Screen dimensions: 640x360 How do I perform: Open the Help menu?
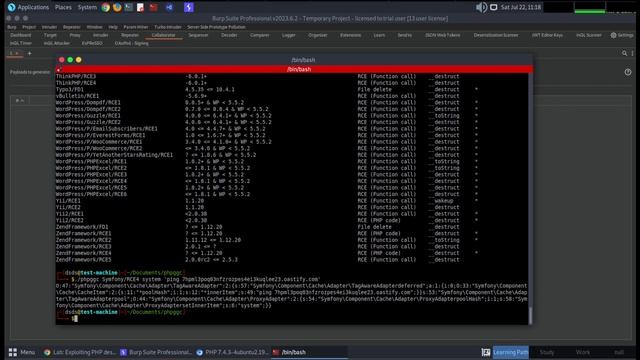(113, 27)
